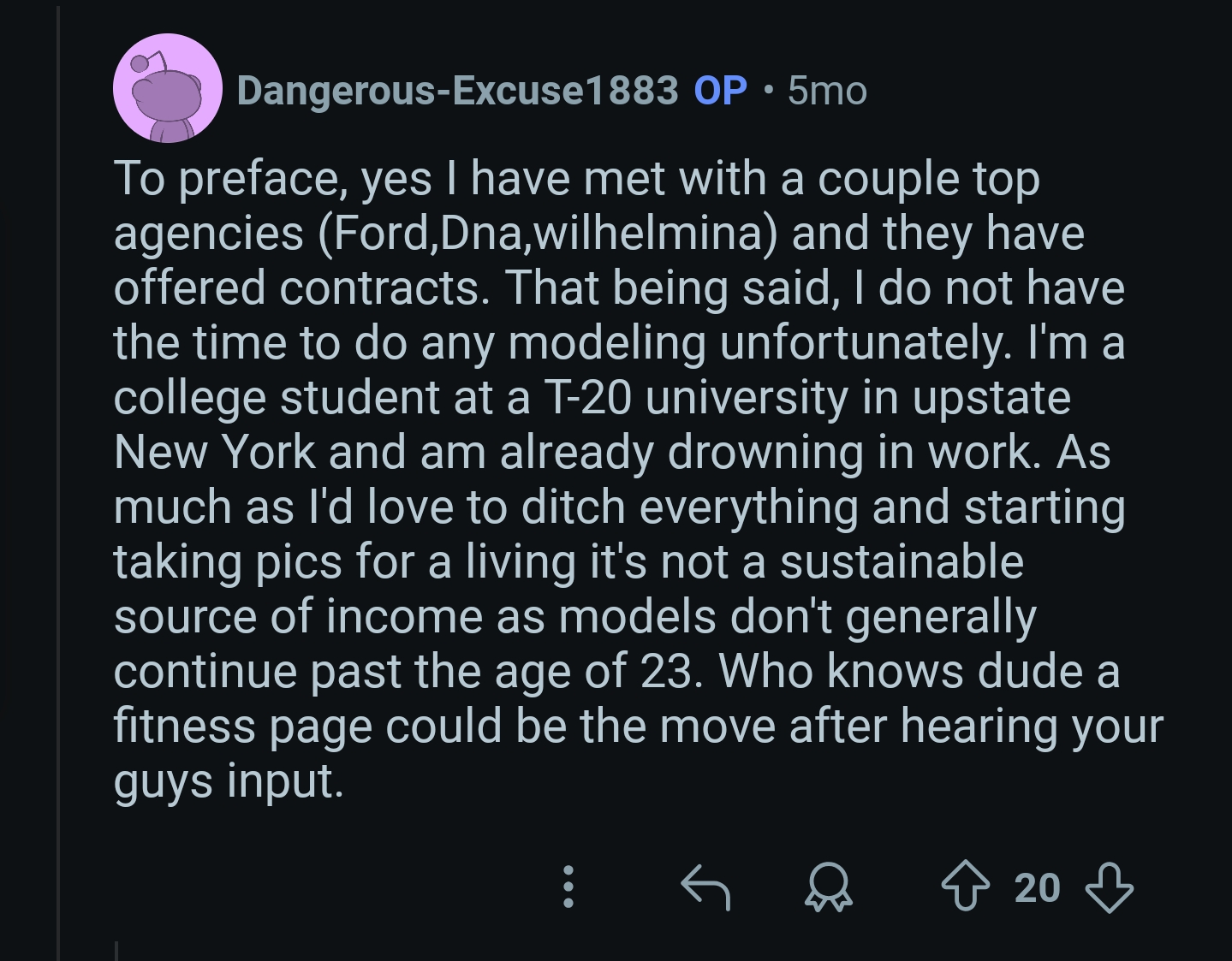
Task: Click the 'New York' text in the comment
Action: coord(214,453)
